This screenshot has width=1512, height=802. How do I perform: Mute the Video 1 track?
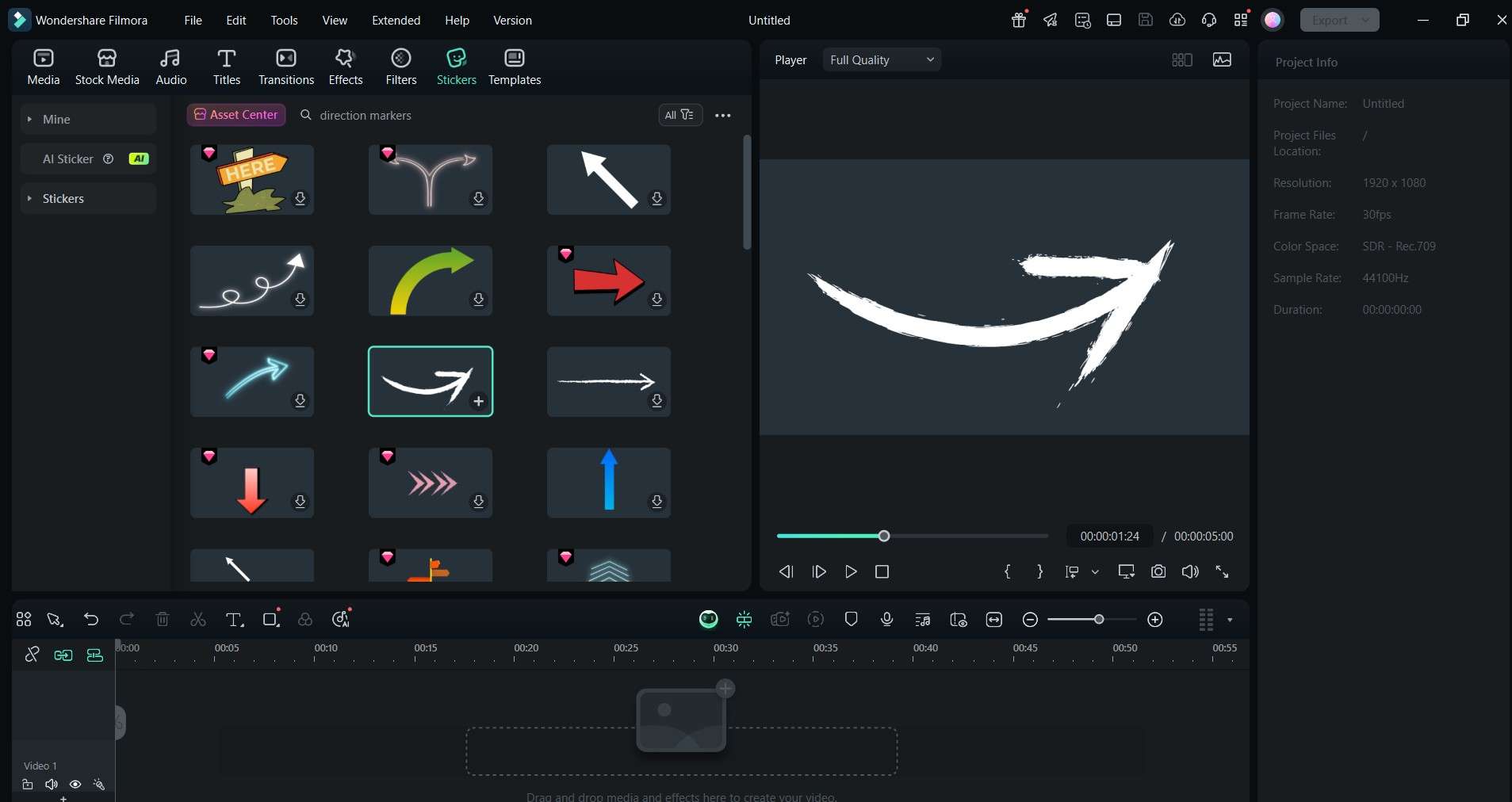(52, 785)
